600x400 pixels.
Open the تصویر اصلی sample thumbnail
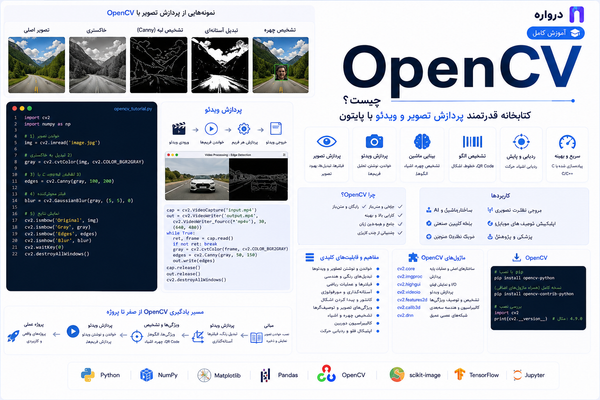coord(36,65)
